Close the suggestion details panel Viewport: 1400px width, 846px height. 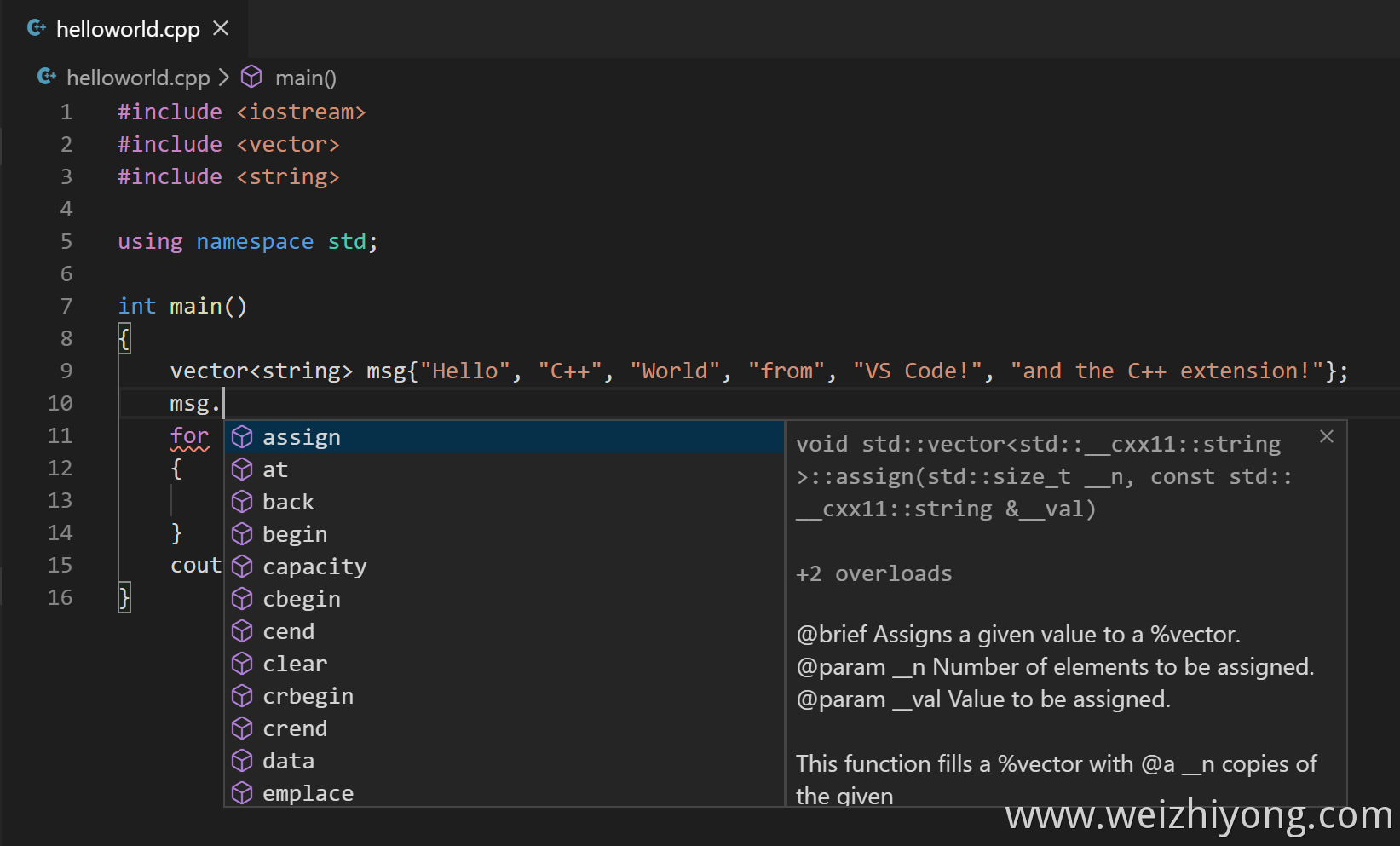click(1327, 436)
